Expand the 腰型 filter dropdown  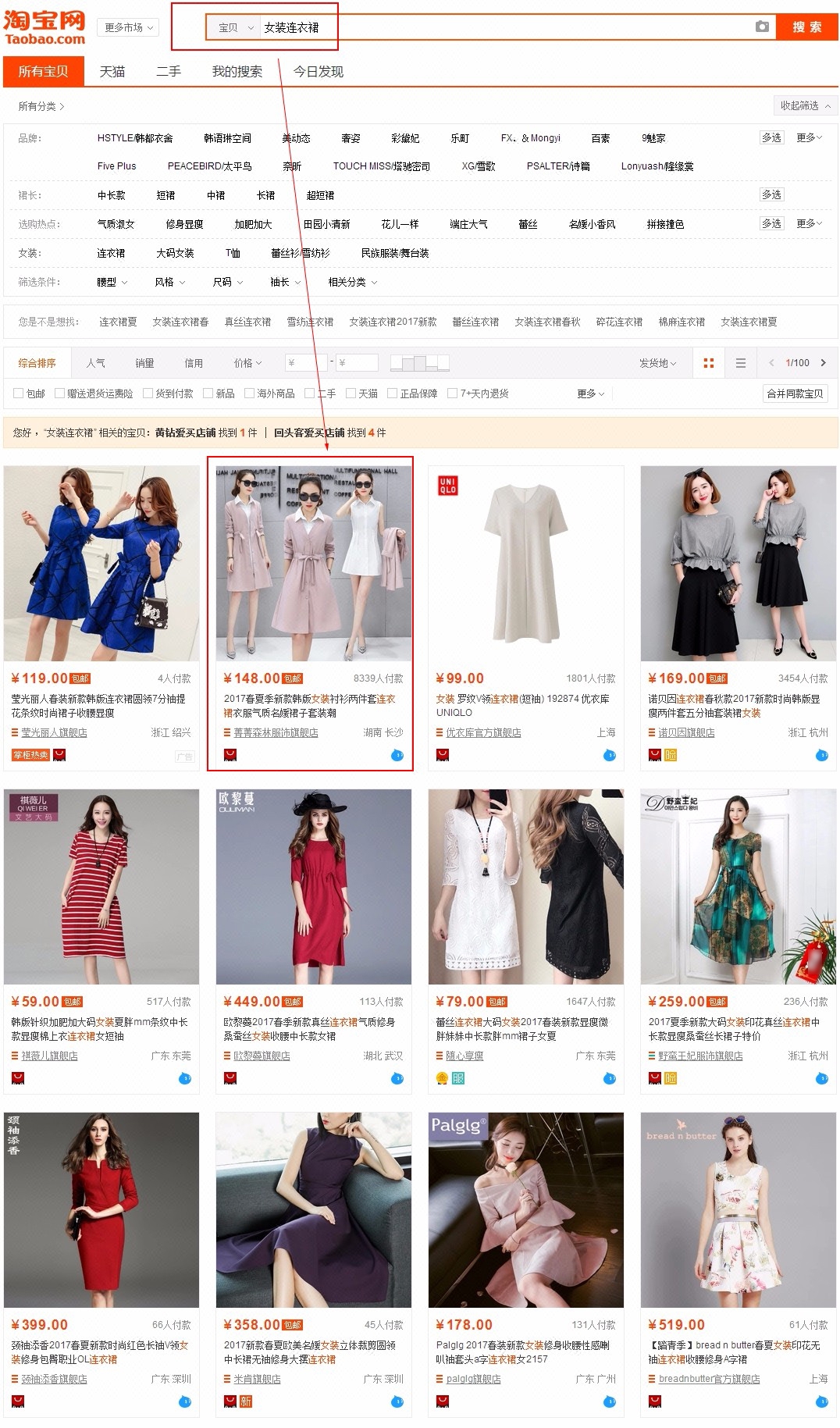(112, 282)
